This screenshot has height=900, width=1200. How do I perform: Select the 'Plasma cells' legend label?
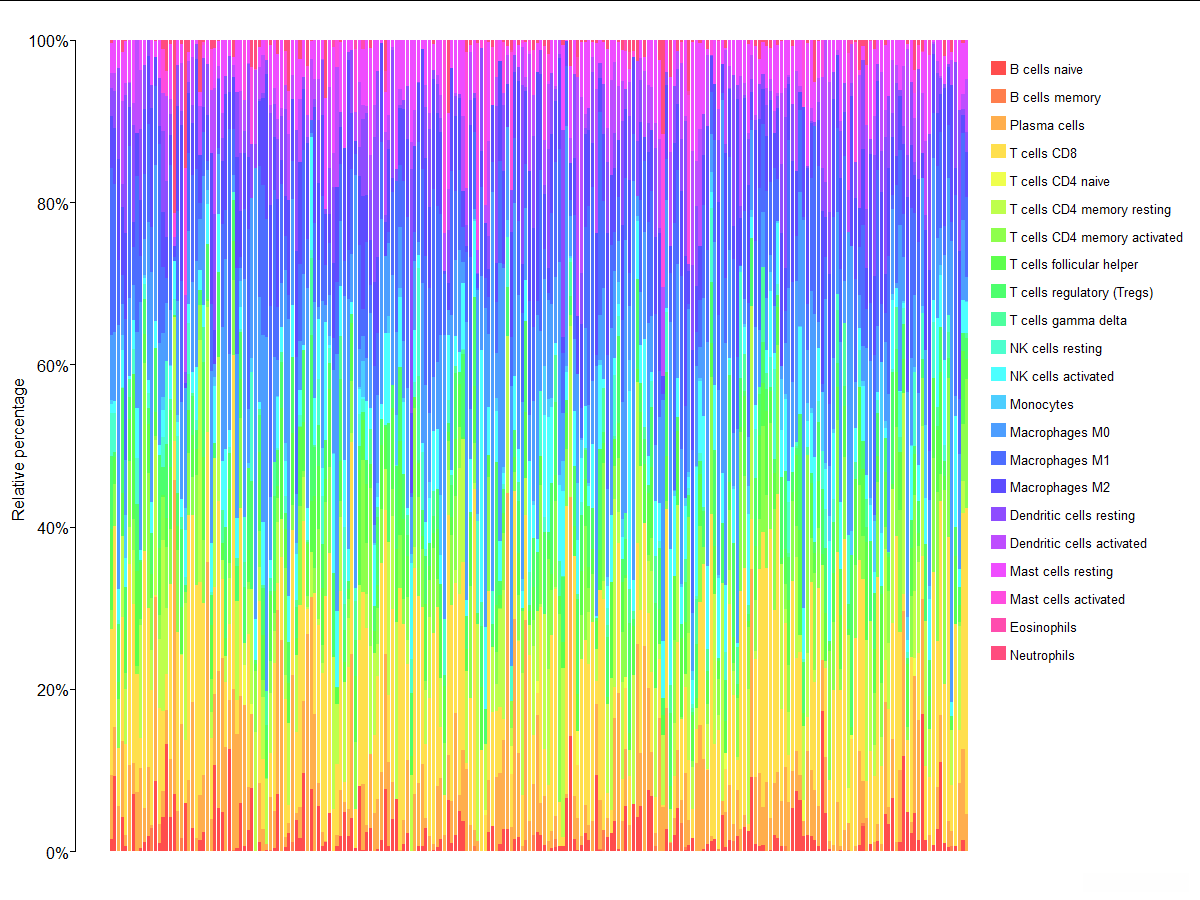point(1047,125)
